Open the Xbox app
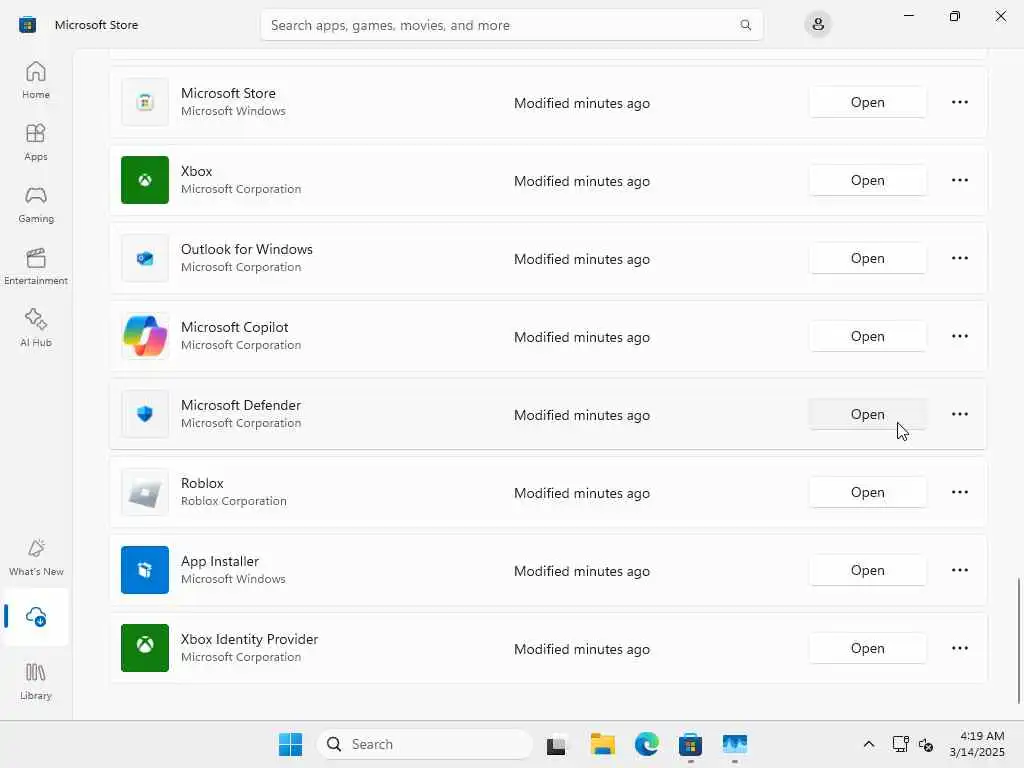The image size is (1024, 768). (x=867, y=180)
